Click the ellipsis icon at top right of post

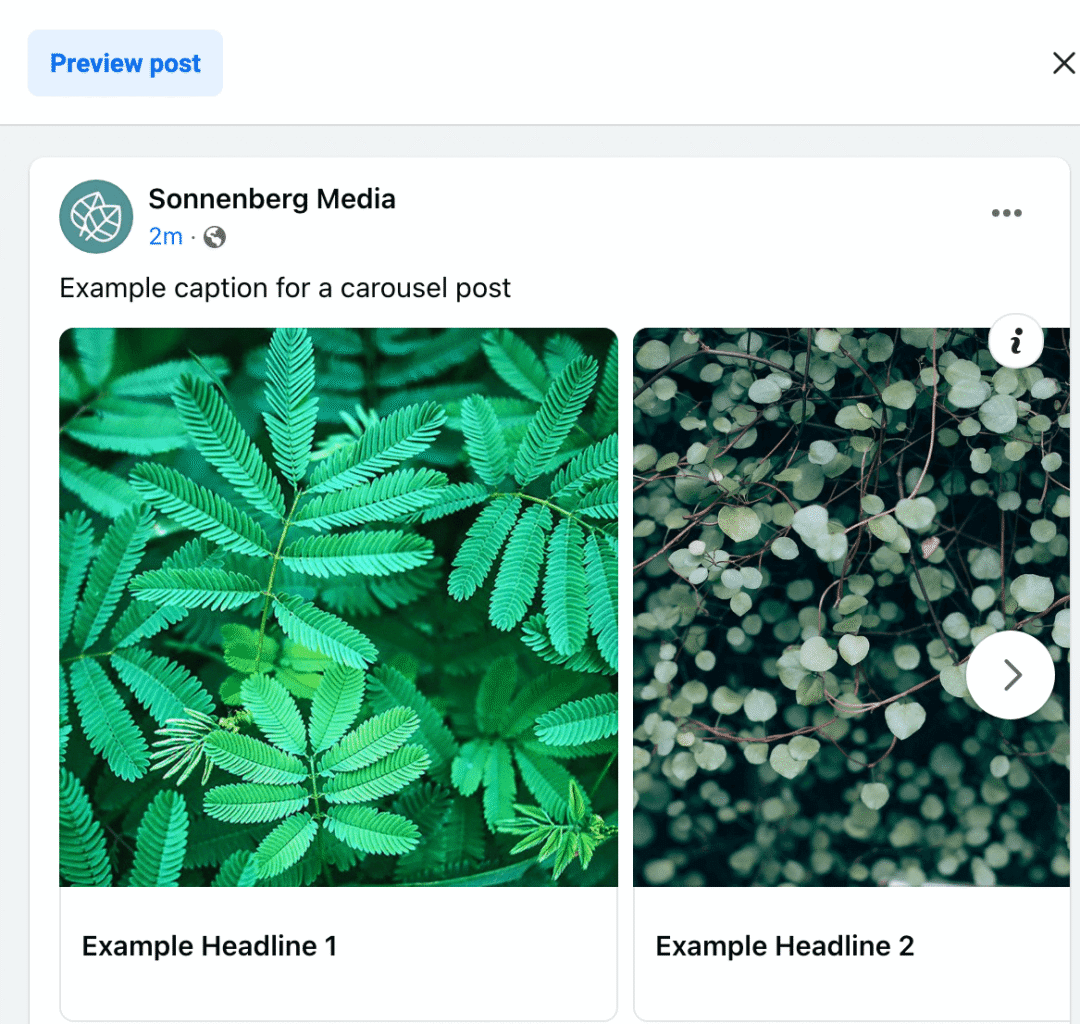(1007, 212)
